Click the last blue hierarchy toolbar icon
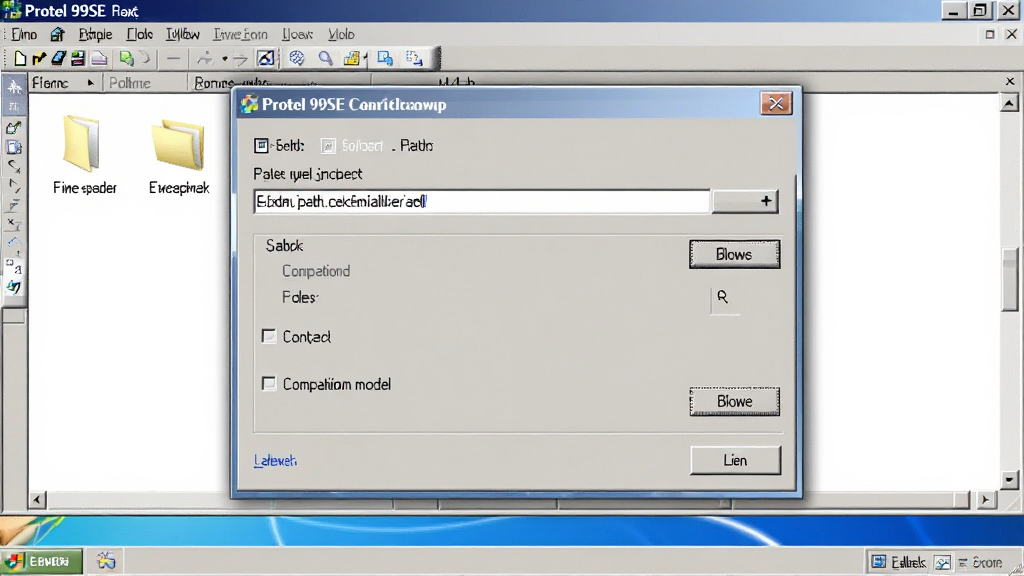 414,59
